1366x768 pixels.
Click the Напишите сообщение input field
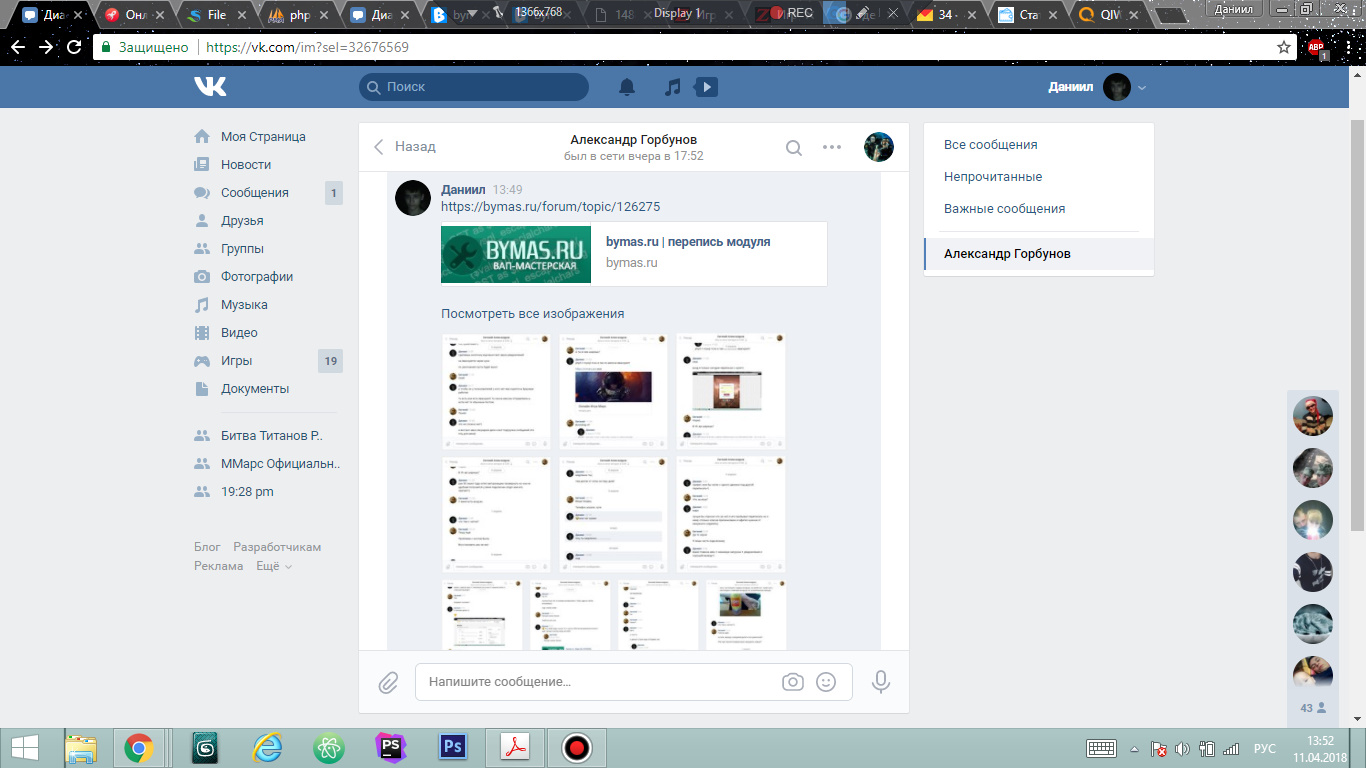(600, 682)
